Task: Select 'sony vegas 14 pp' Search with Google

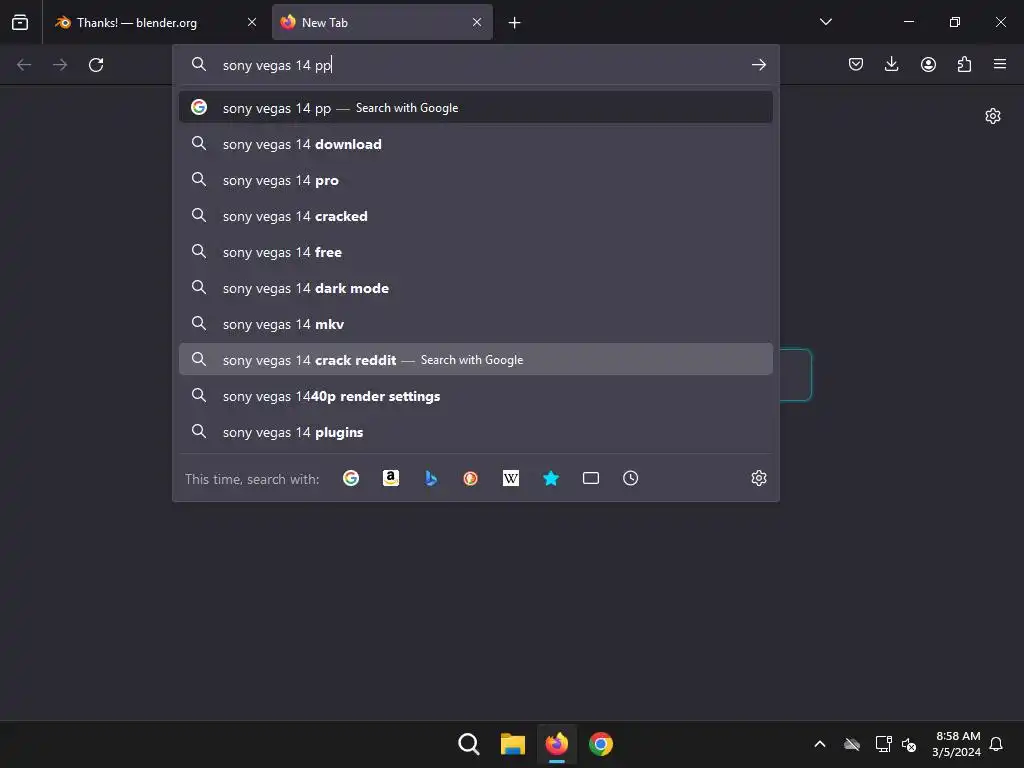Action: 475,108
